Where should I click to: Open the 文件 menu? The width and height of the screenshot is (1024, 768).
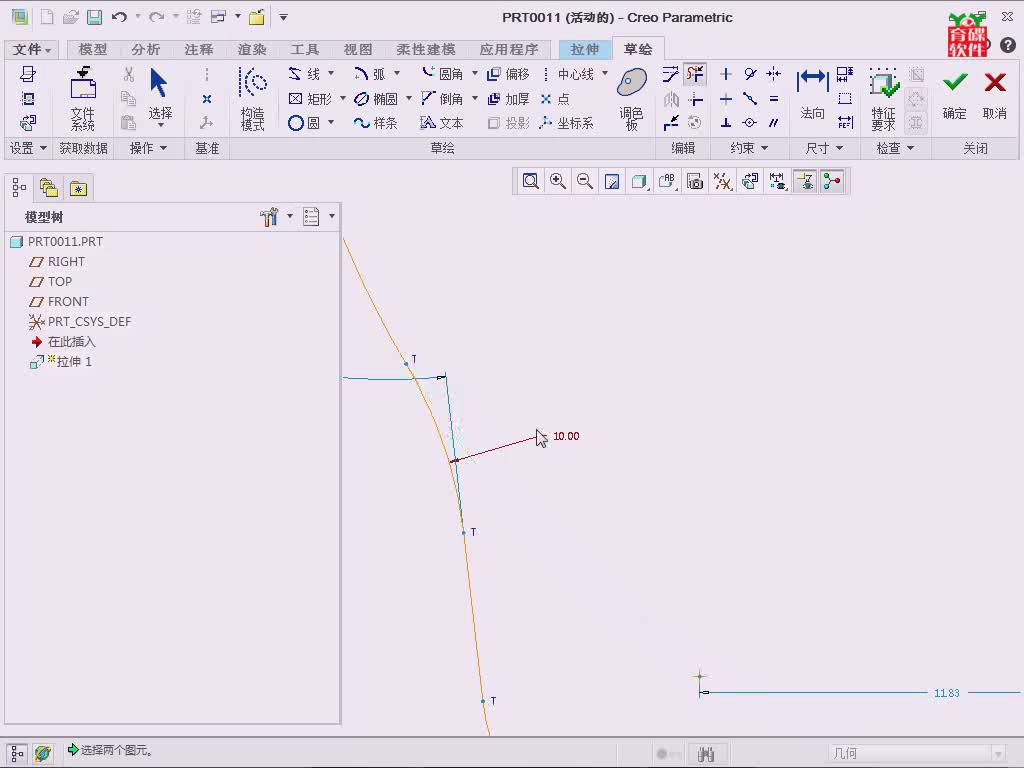click(x=31, y=49)
